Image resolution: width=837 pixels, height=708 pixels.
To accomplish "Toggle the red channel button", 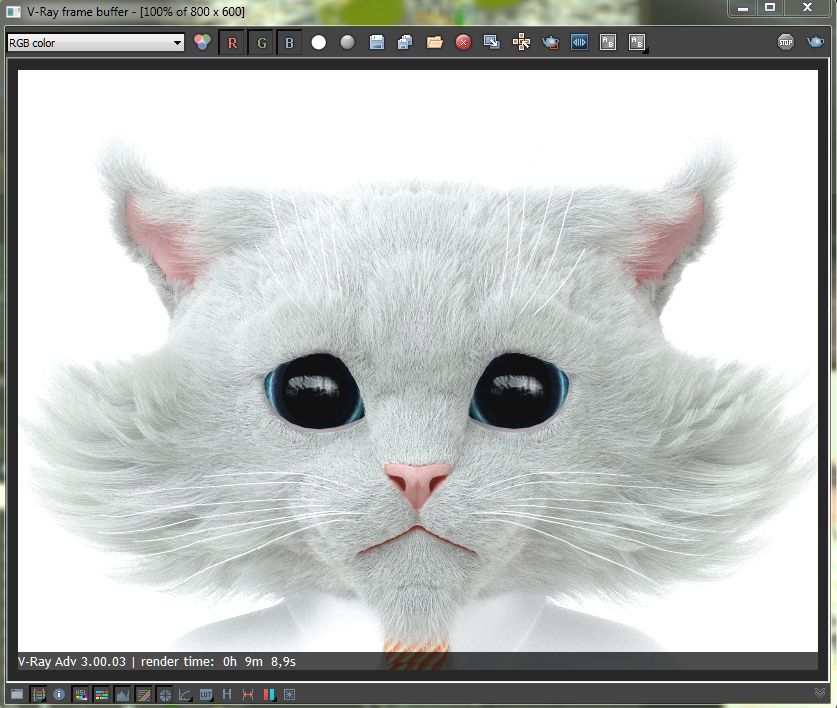I will [x=232, y=43].
